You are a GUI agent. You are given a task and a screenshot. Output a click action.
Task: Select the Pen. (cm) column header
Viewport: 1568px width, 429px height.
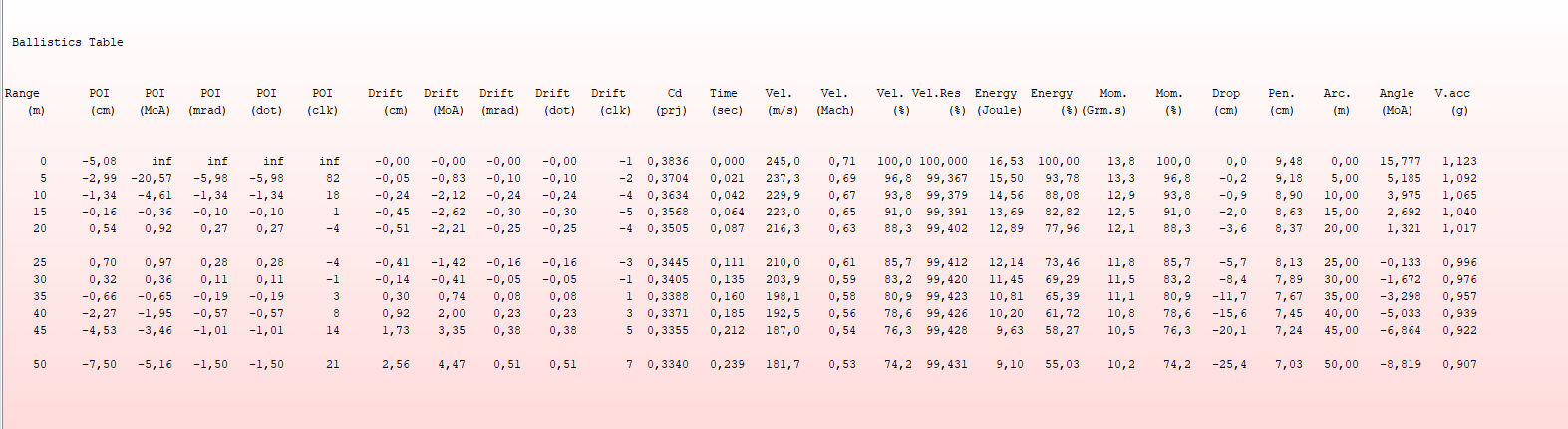click(1281, 101)
